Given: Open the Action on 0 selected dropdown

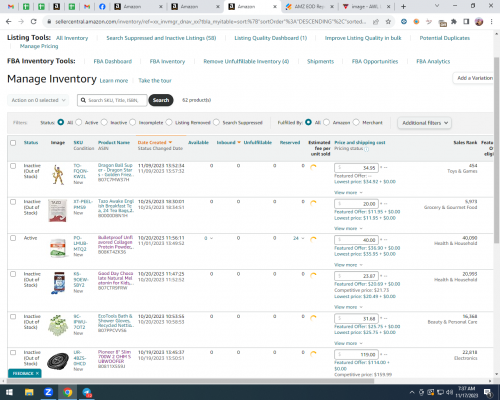Looking at the screenshot, I should pyautogui.click(x=38, y=100).
